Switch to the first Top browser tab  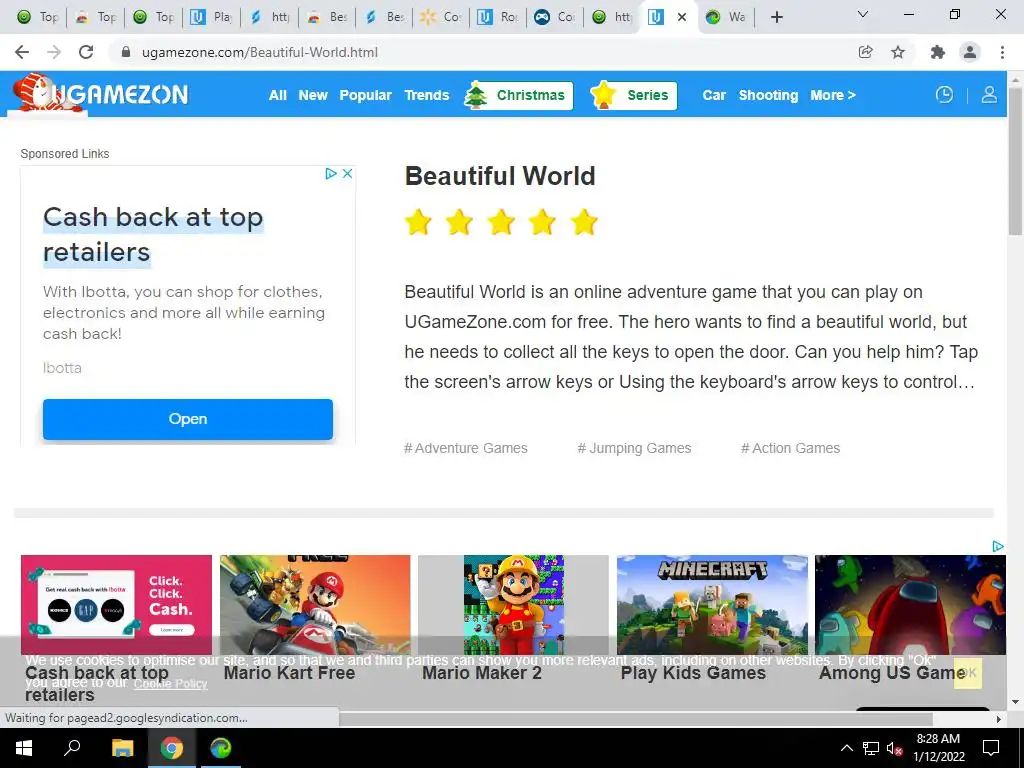click(x=37, y=17)
